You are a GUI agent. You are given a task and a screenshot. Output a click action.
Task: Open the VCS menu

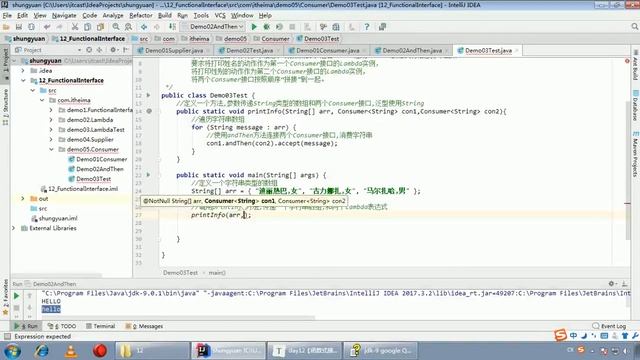[x=220, y=15]
